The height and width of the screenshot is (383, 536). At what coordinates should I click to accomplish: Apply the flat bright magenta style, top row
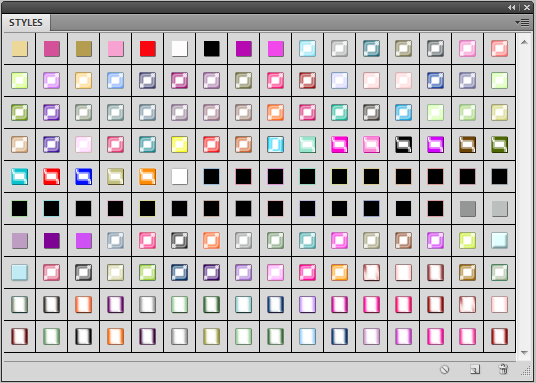(276, 49)
